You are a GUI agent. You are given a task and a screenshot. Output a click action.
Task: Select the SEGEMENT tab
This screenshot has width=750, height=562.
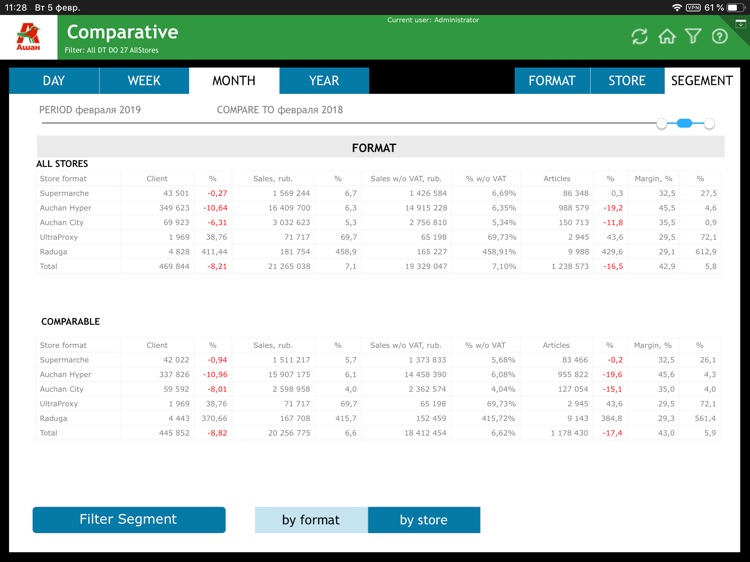tap(702, 80)
